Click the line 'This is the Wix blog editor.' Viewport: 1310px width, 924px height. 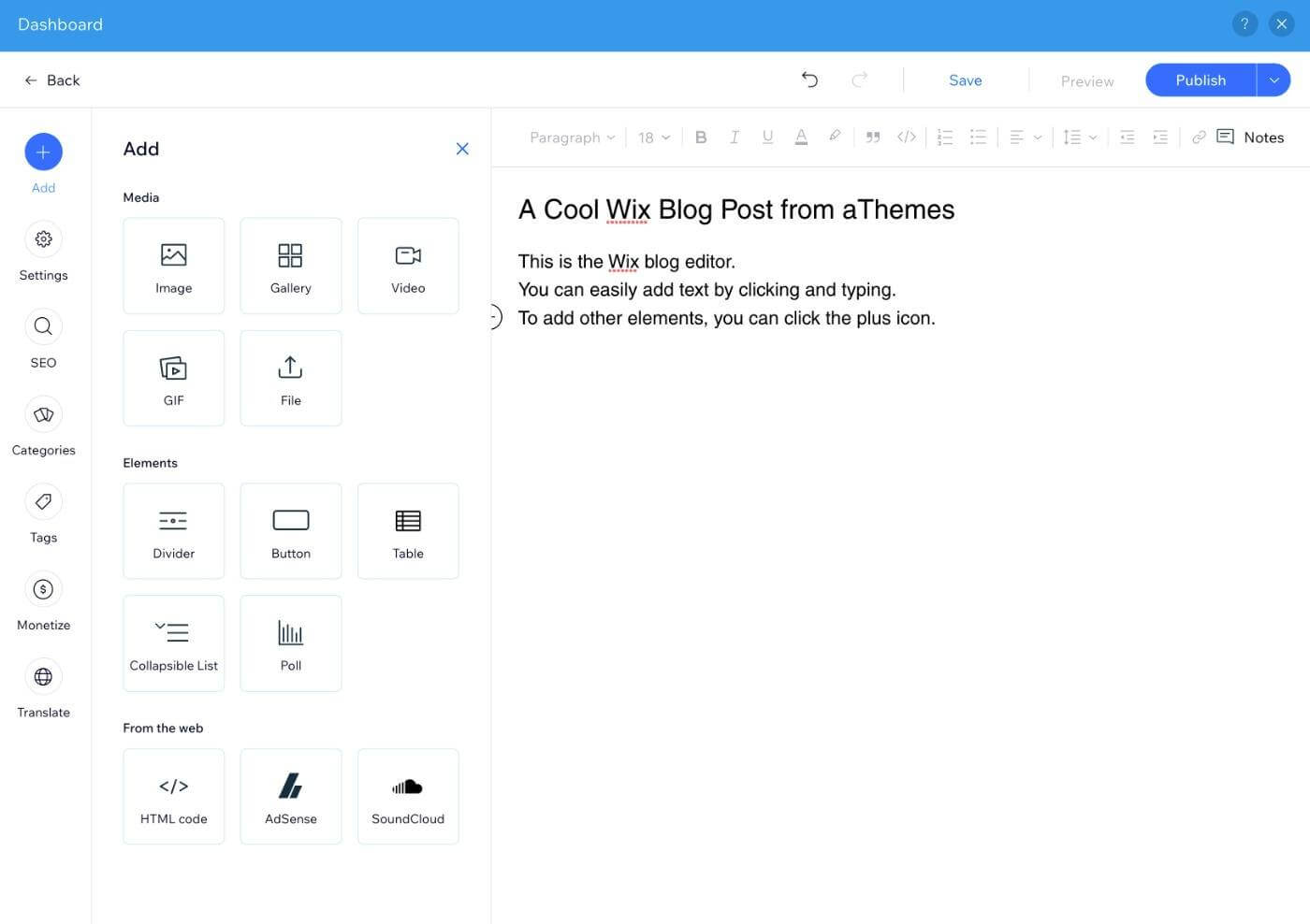click(x=627, y=261)
